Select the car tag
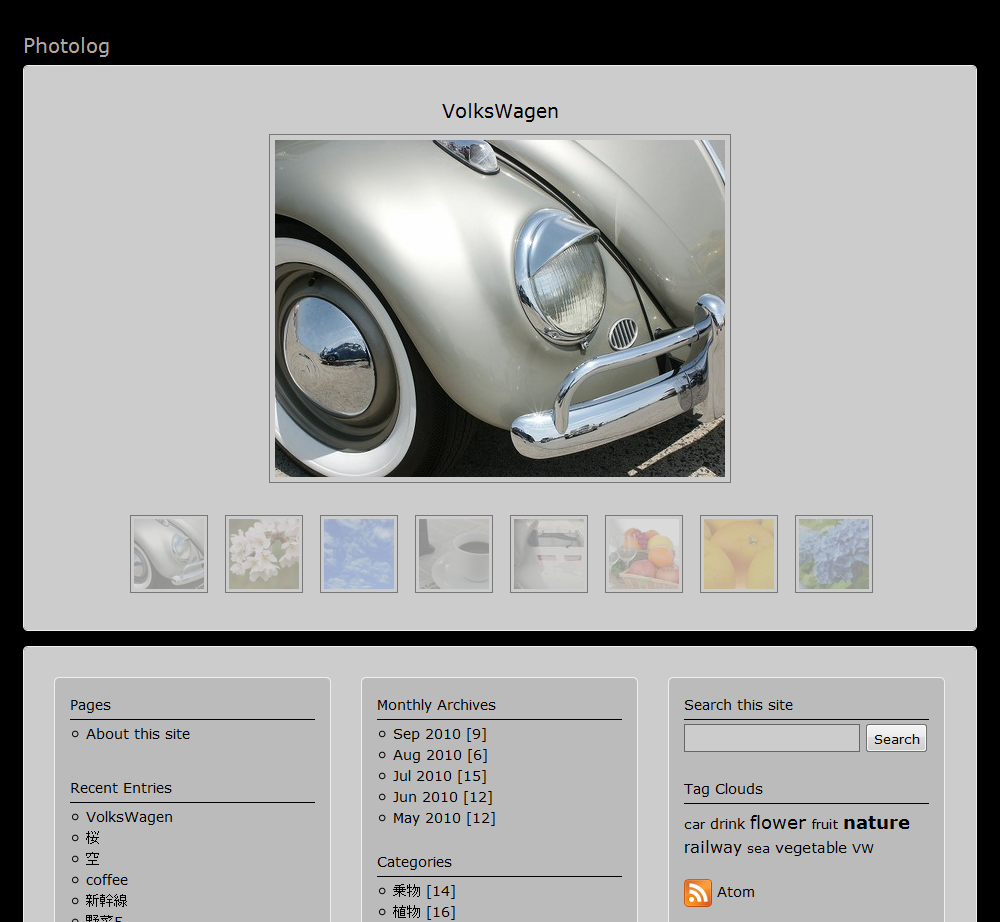This screenshot has width=1000, height=922. (695, 824)
